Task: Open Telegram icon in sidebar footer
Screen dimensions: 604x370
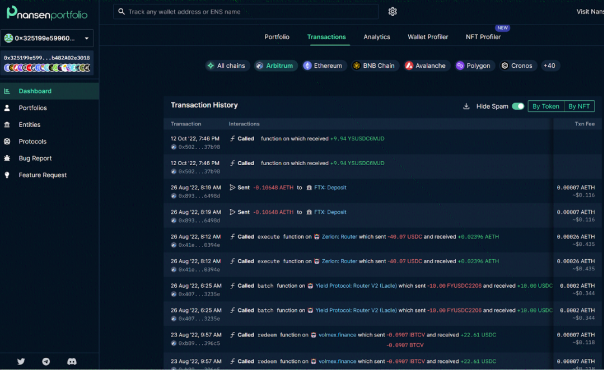Action: [x=46, y=361]
